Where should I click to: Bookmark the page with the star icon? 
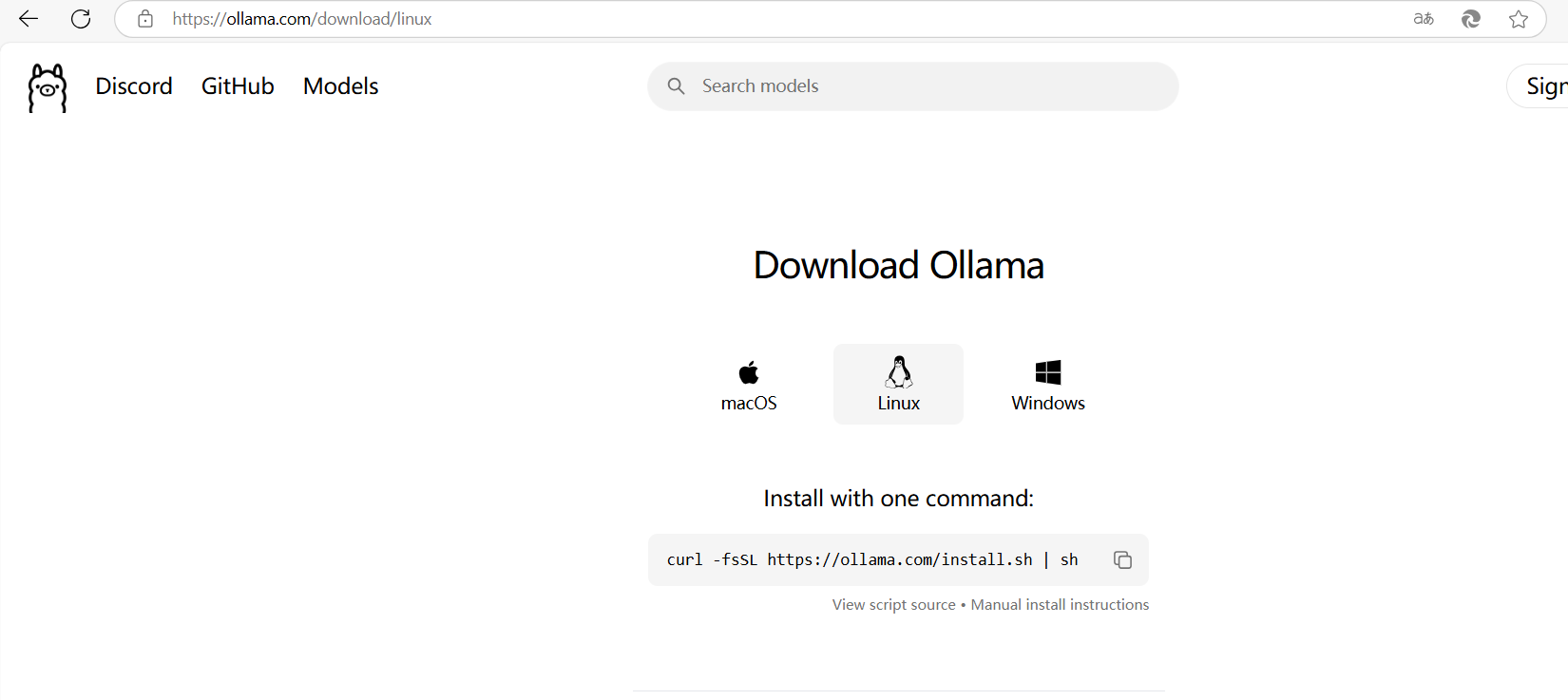coord(1519,19)
